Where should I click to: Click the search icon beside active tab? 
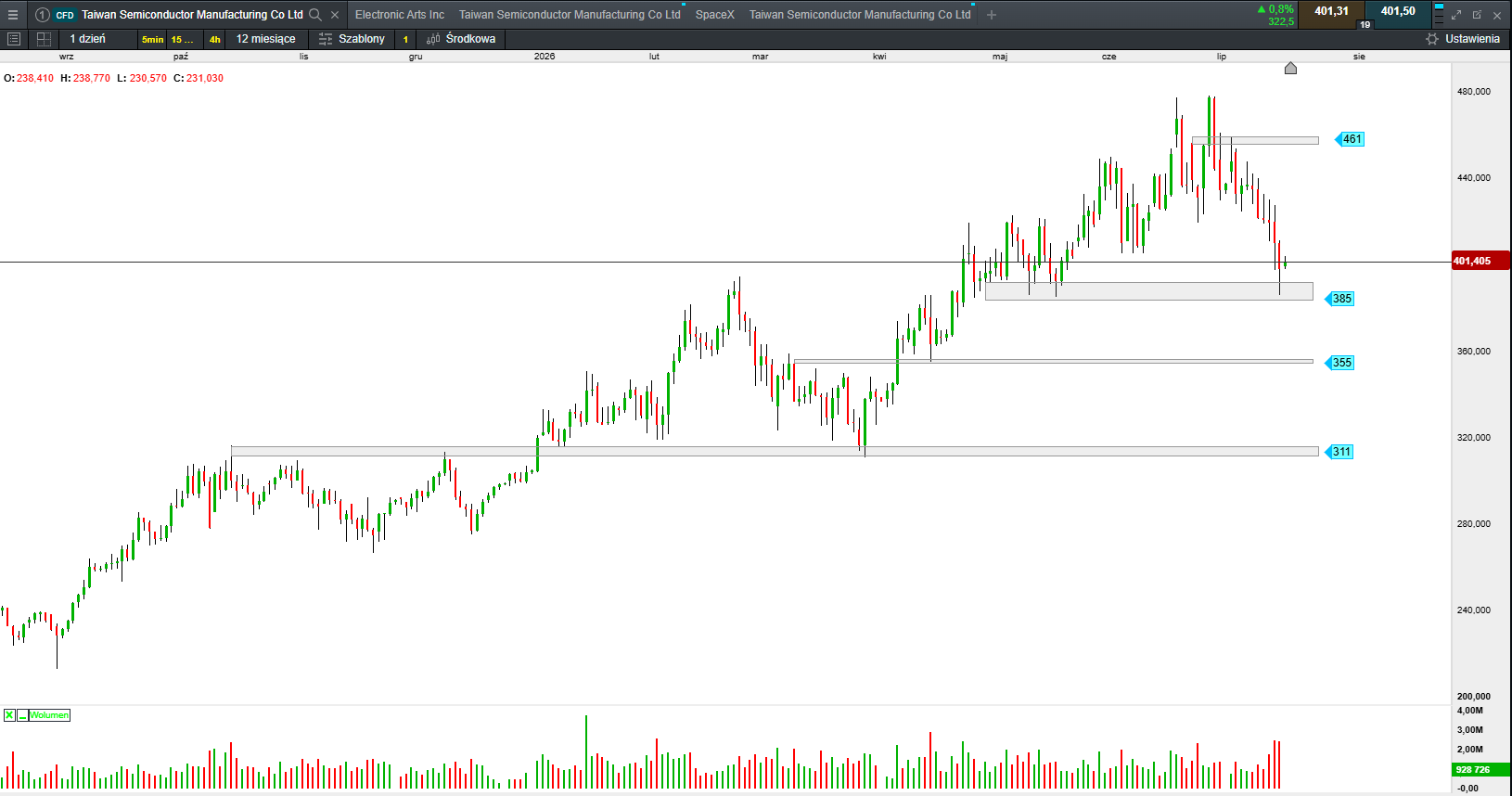coord(315,14)
